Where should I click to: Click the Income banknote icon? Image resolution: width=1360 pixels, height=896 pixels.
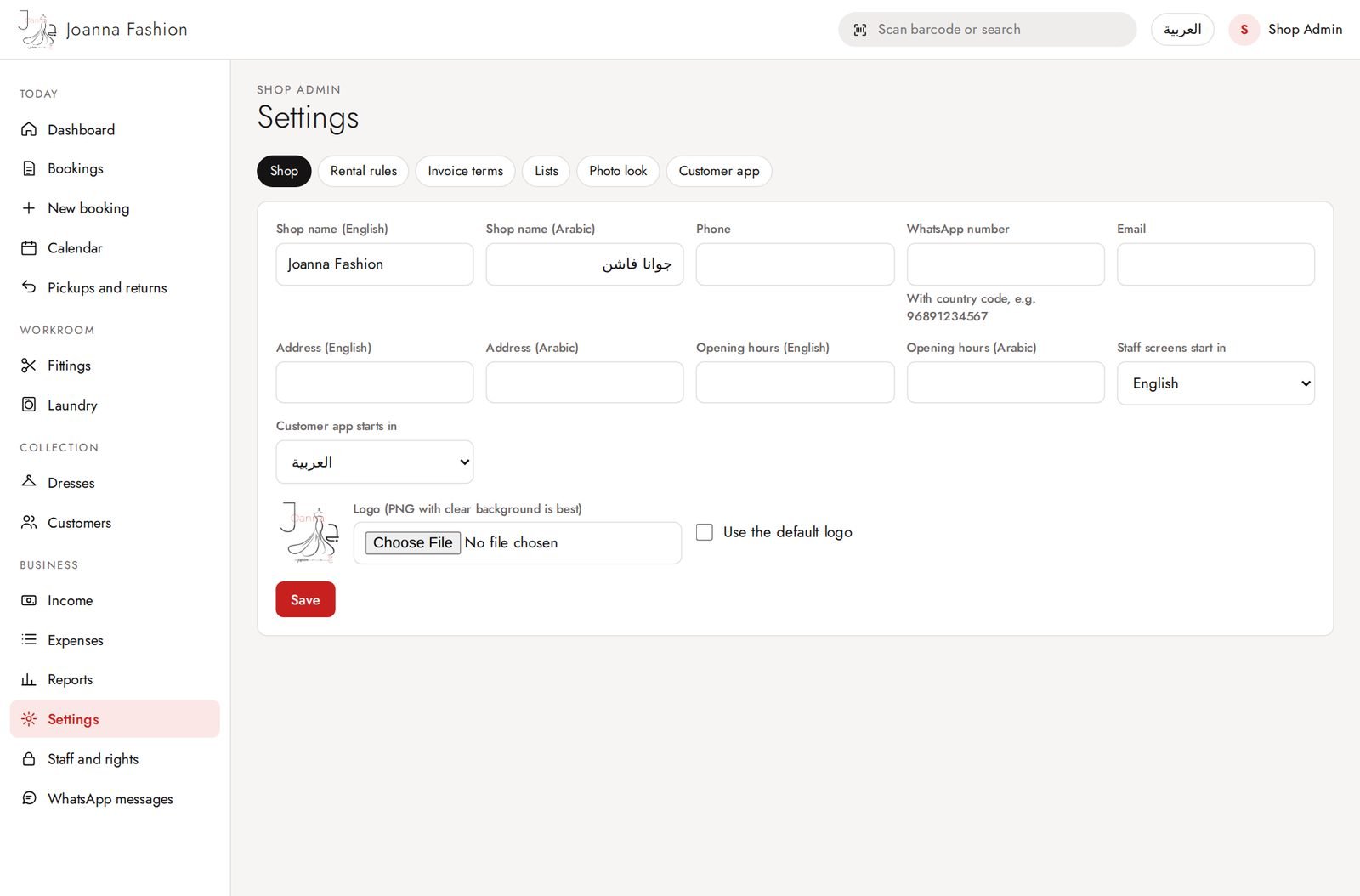tap(29, 600)
